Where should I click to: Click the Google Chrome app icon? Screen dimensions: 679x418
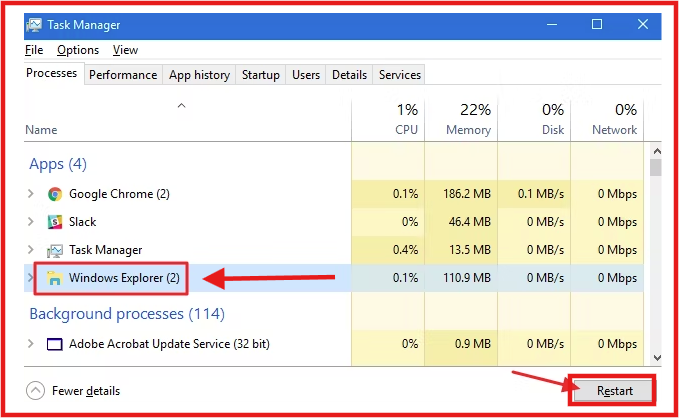coord(55,194)
